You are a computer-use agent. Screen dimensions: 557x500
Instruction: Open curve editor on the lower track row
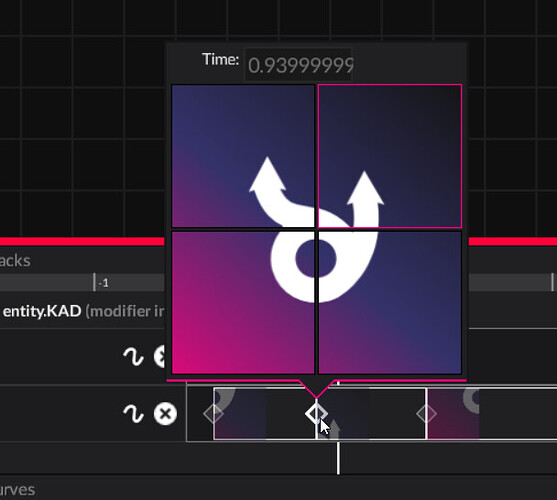[133, 414]
